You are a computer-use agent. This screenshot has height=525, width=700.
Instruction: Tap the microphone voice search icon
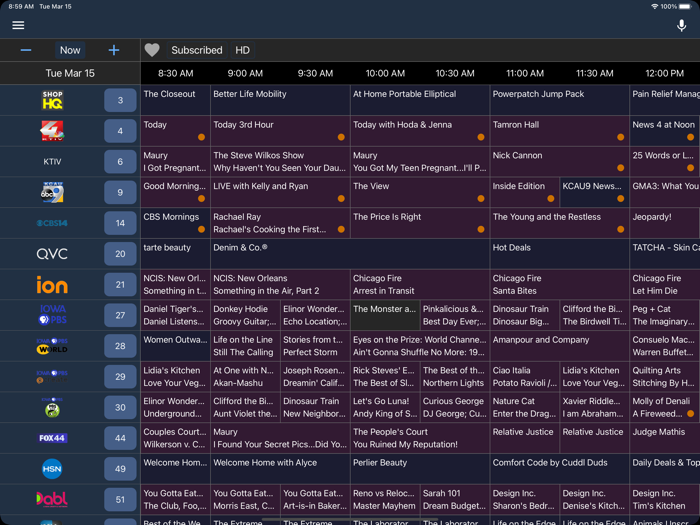(x=681, y=25)
